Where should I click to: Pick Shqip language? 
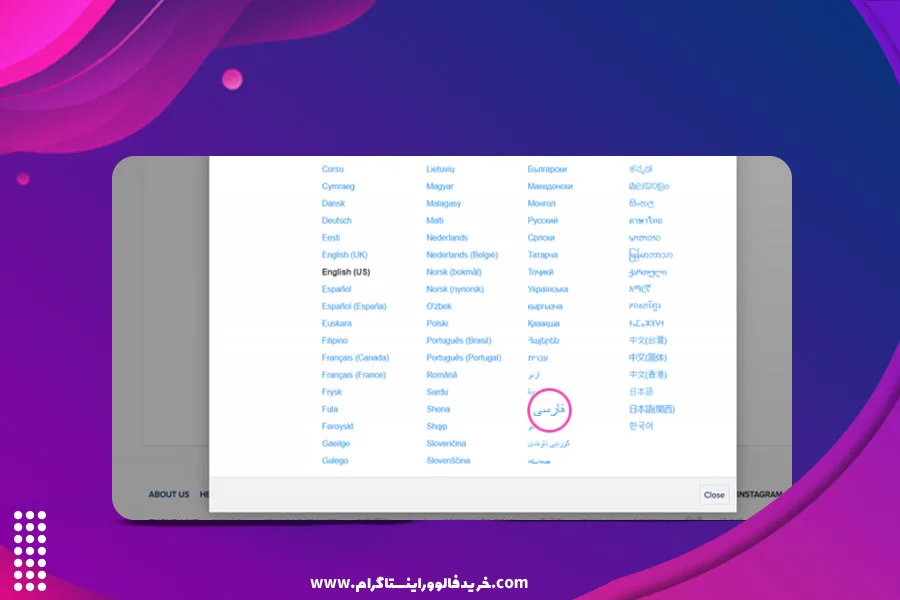(x=436, y=427)
